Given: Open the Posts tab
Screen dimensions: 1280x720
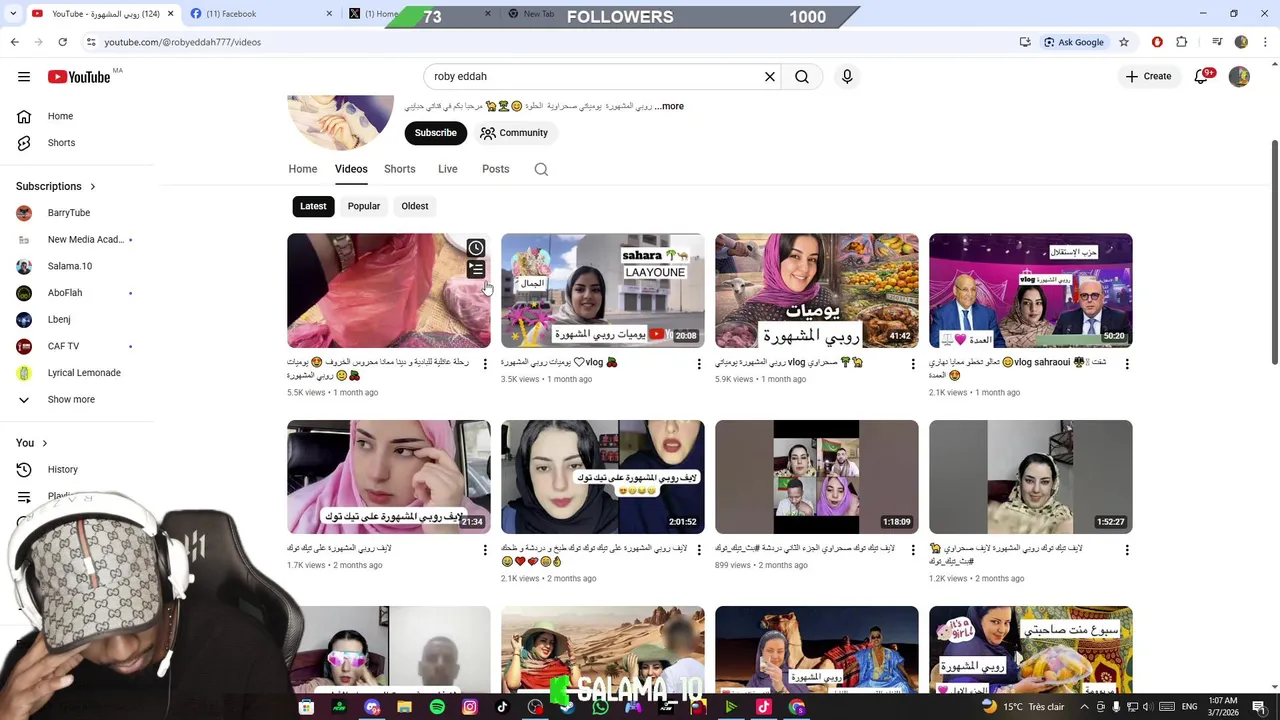Looking at the screenshot, I should pos(496,169).
